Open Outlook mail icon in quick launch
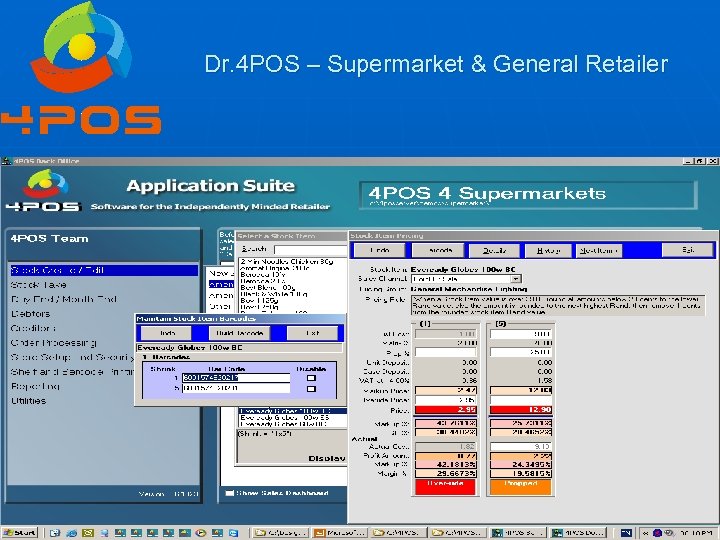Viewport: 720px width, 540px height. point(88,533)
